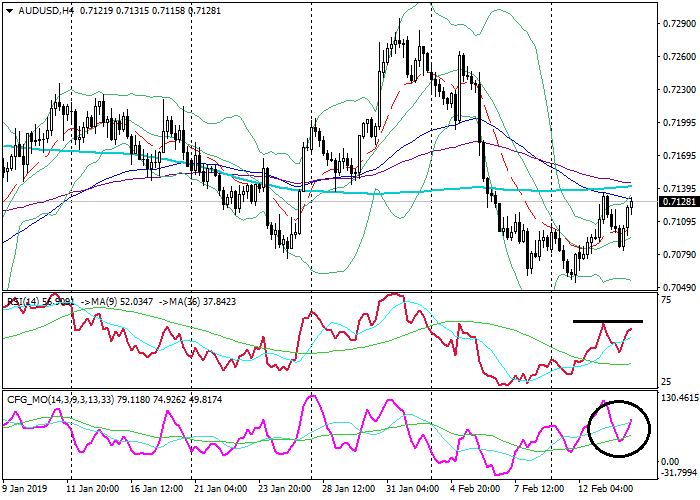Click the 0.72300 price axis label
700x500 pixels.
click(x=676, y=91)
